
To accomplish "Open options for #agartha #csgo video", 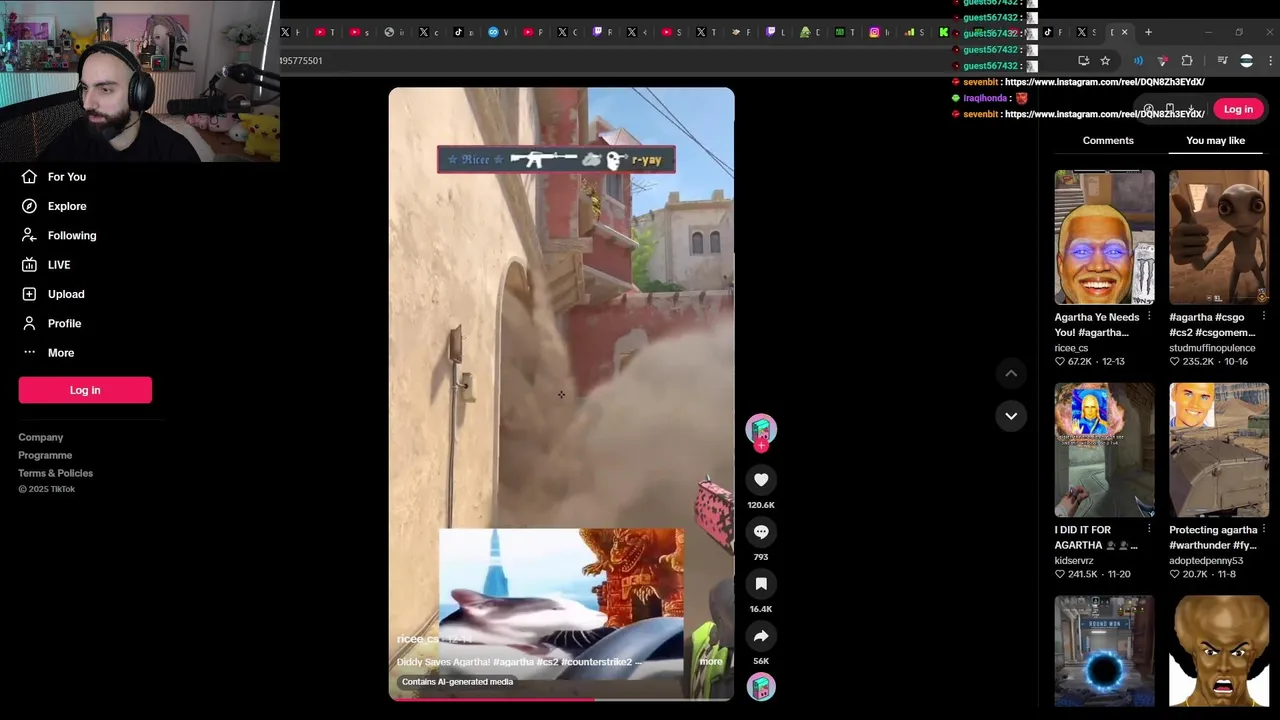I will (x=1264, y=317).
